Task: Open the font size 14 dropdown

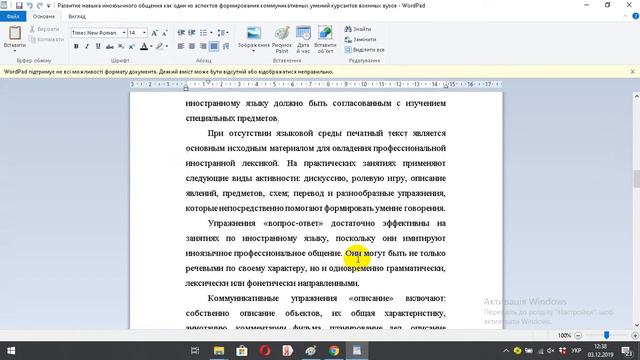Action: click(x=144, y=33)
